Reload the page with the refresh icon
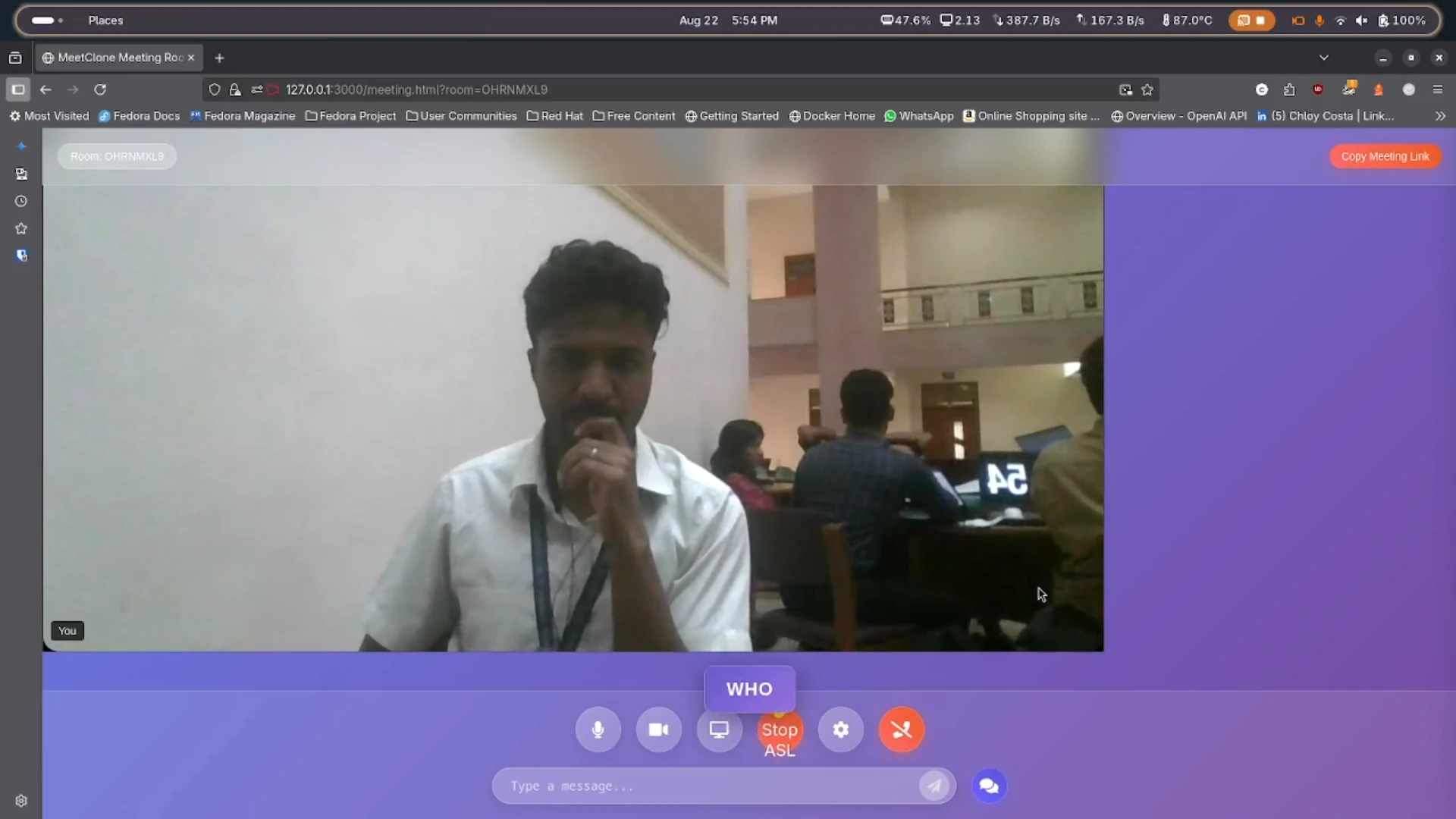This screenshot has height=819, width=1456. tap(100, 89)
